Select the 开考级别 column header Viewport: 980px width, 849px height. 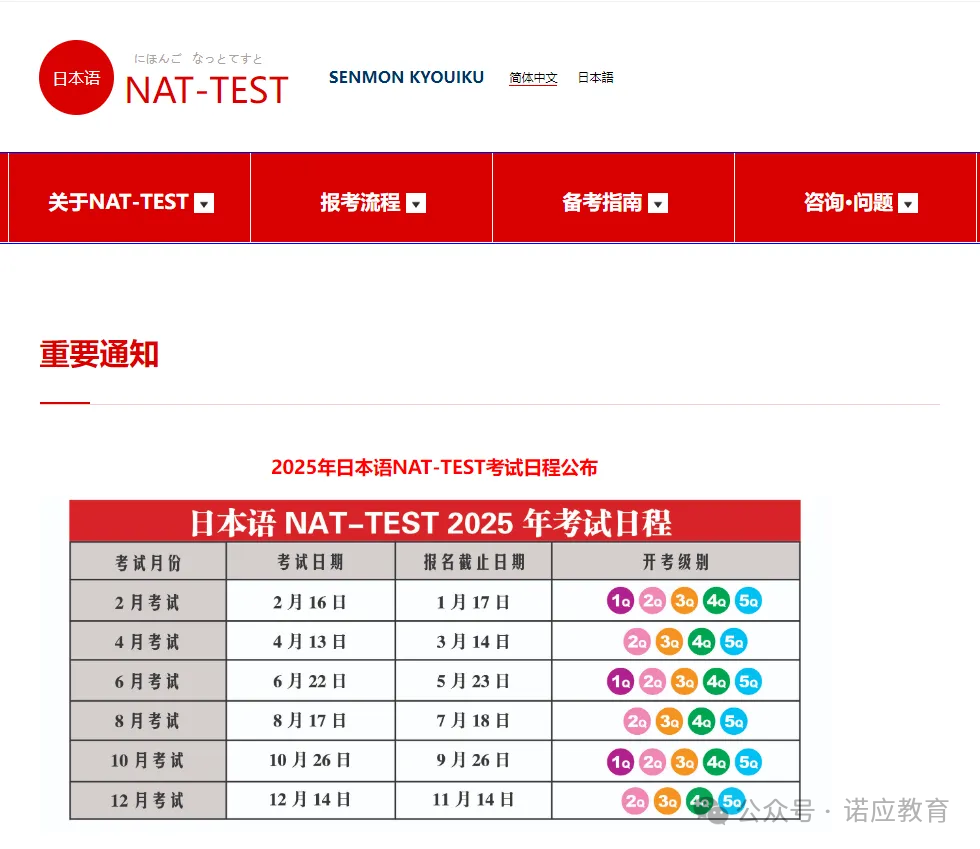tap(676, 561)
